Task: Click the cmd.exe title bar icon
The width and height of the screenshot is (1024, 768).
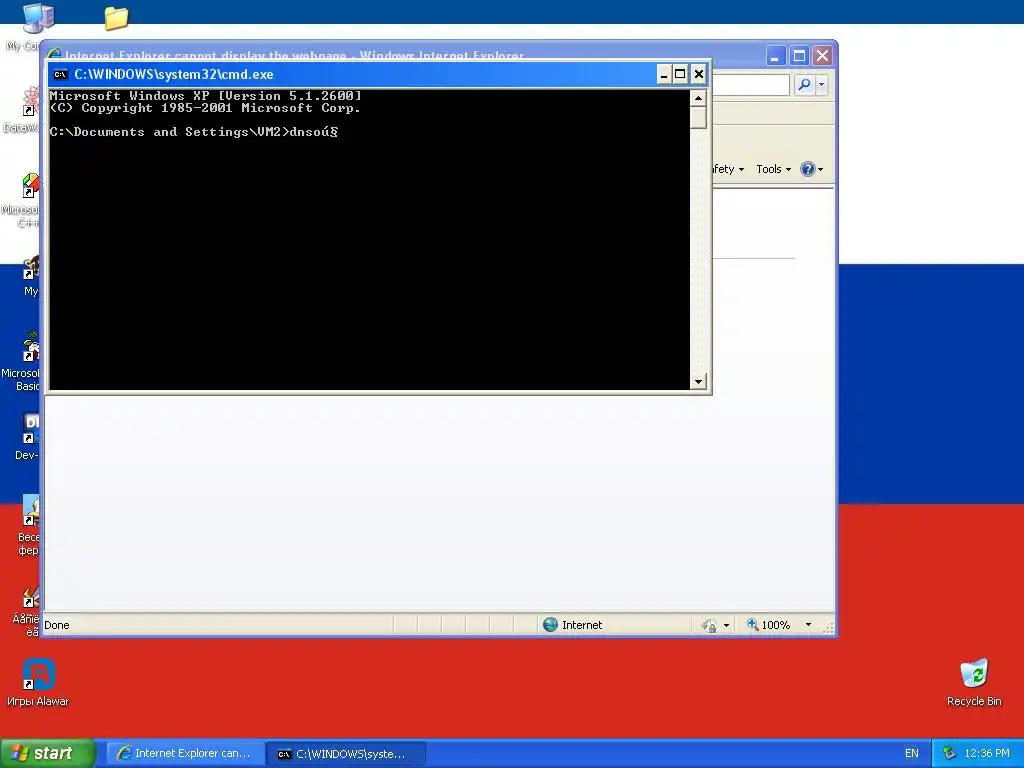Action: point(60,74)
